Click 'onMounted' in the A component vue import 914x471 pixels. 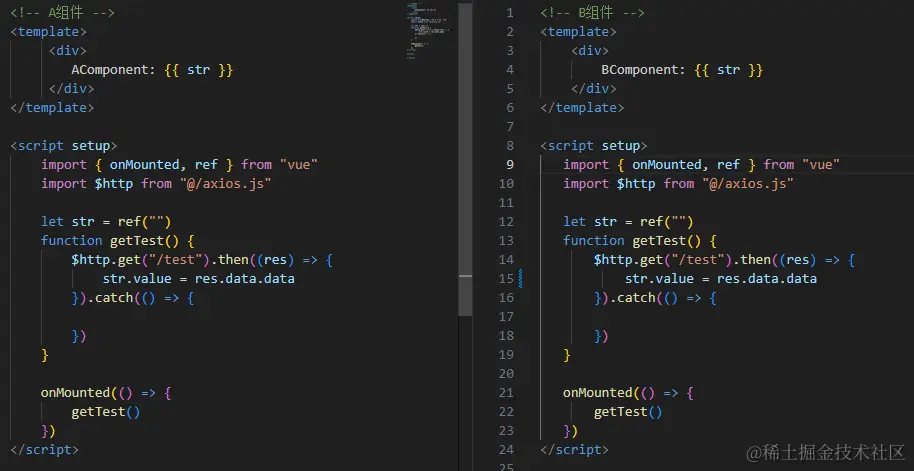pos(147,164)
